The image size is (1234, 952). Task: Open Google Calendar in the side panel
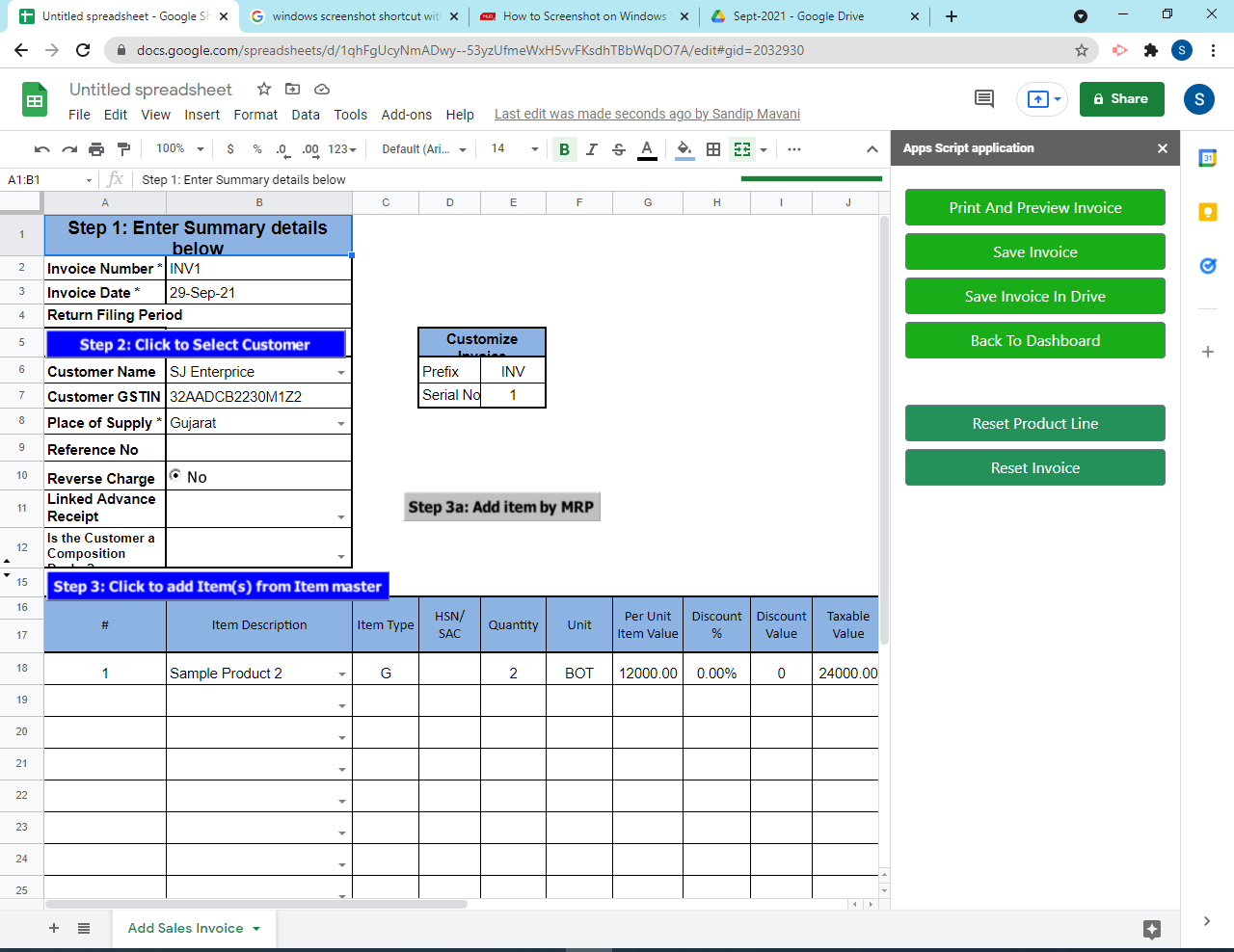[1208, 157]
